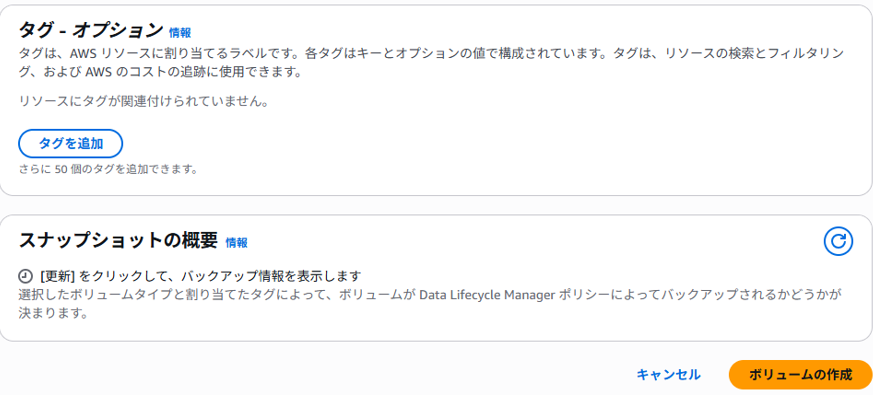Image resolution: width=873 pixels, height=402 pixels.
Task: Click the tag description paragraph starting タグは、AWS
Action: pos(431,63)
